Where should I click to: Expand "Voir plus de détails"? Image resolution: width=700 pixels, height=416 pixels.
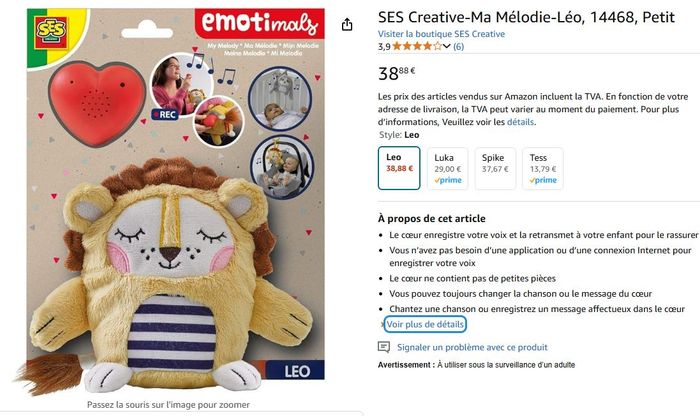425,325
